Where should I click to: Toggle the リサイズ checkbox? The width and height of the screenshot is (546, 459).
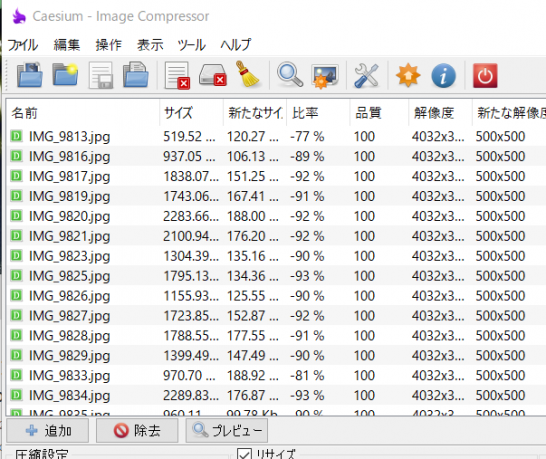point(244,453)
